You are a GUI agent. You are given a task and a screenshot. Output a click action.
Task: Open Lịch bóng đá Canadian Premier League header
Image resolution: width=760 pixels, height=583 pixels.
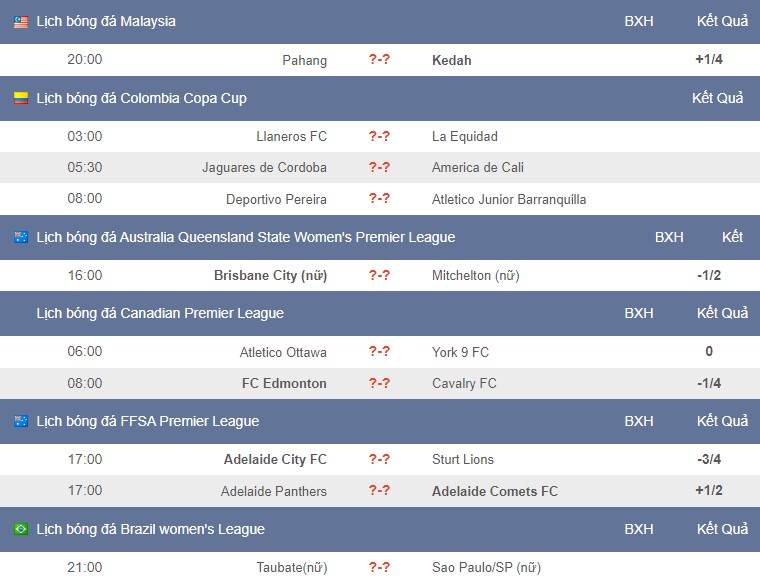click(x=160, y=313)
